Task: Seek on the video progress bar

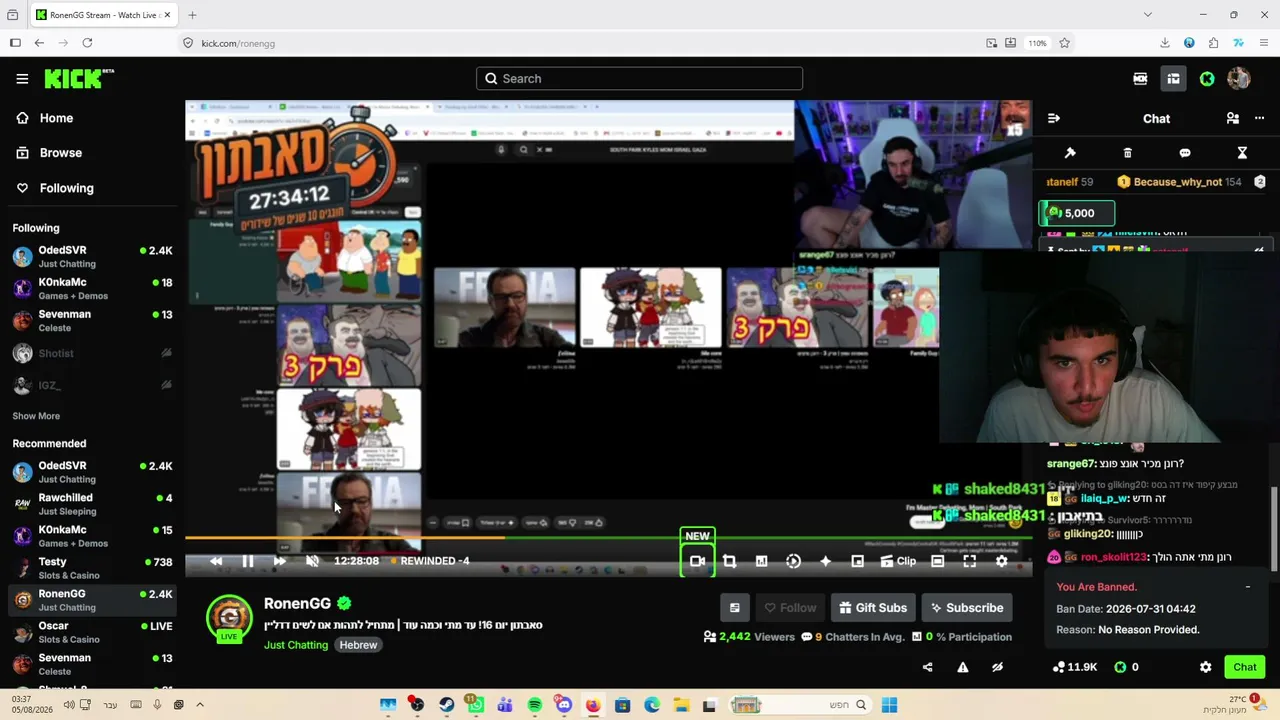Action: (608, 538)
